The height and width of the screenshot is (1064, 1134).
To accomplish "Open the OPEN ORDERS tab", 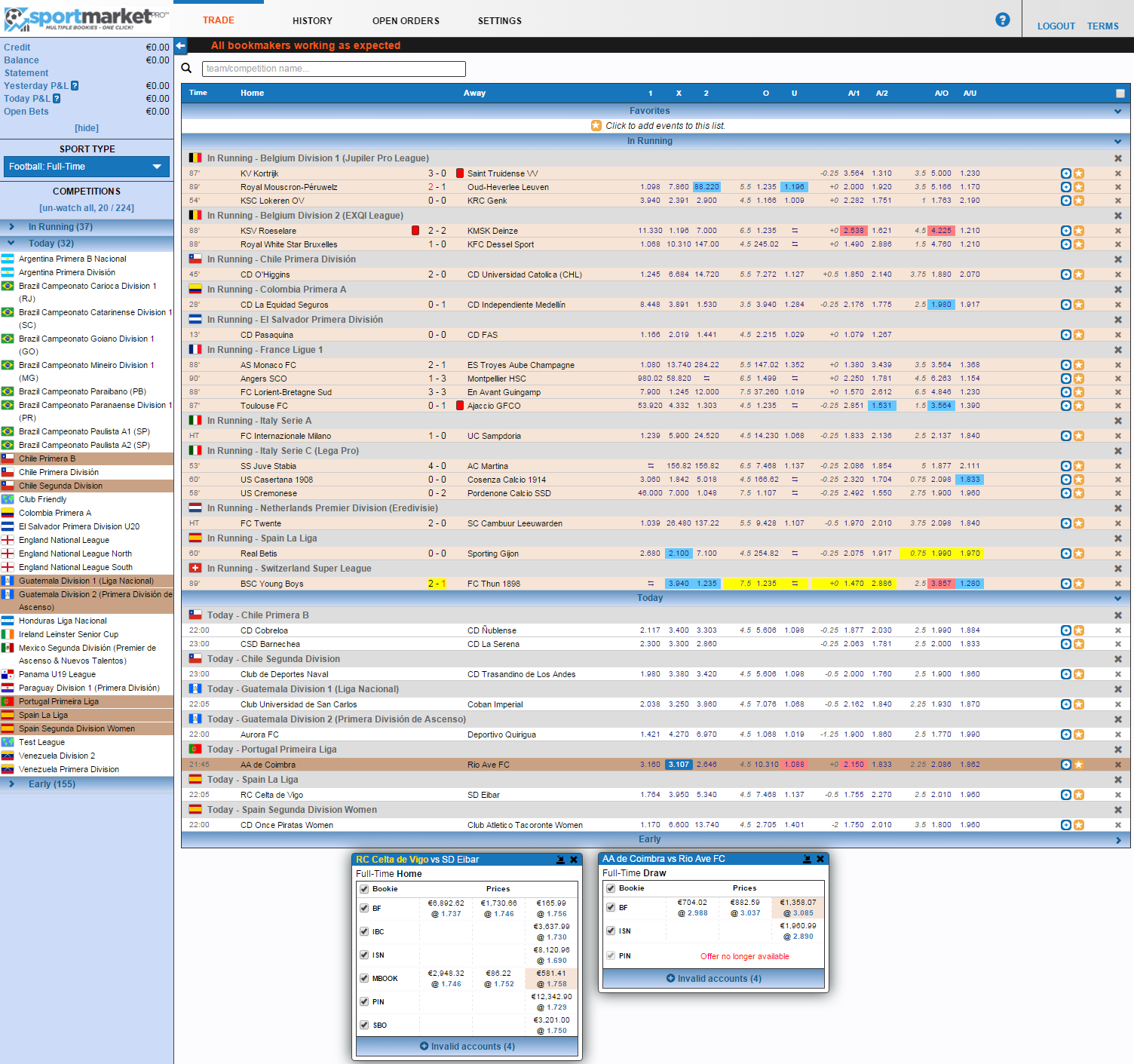I will coord(406,21).
